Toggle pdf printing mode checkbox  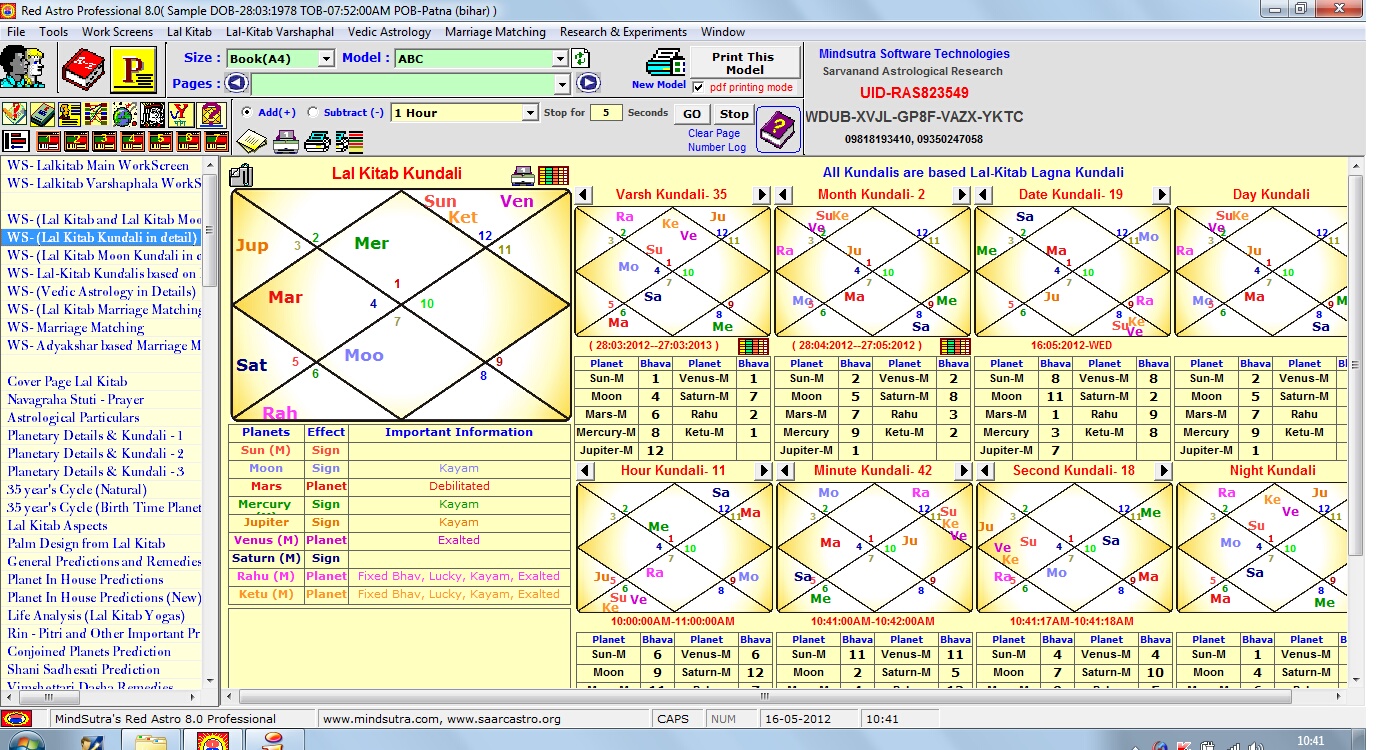[x=698, y=87]
